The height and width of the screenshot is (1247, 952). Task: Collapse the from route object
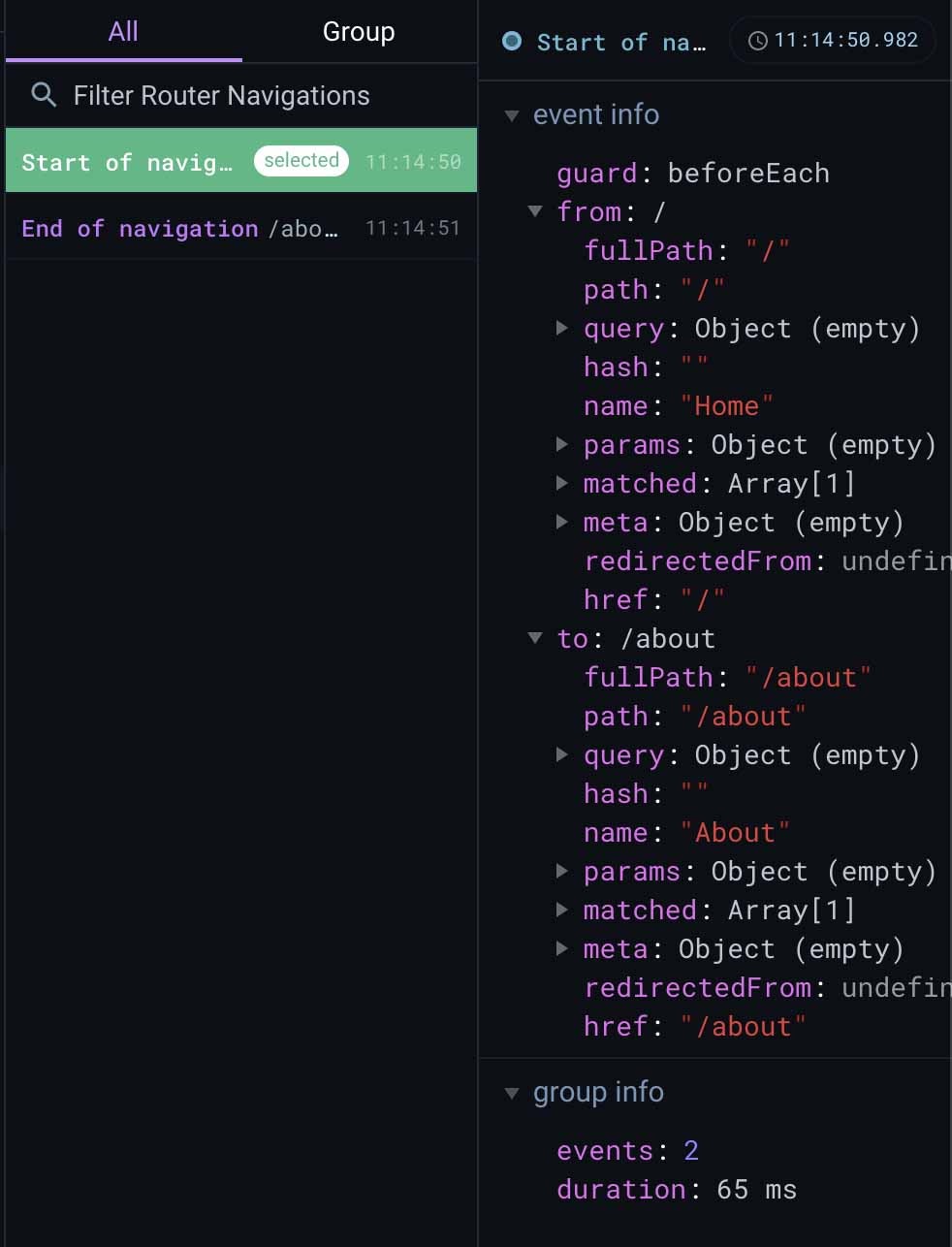[535, 211]
